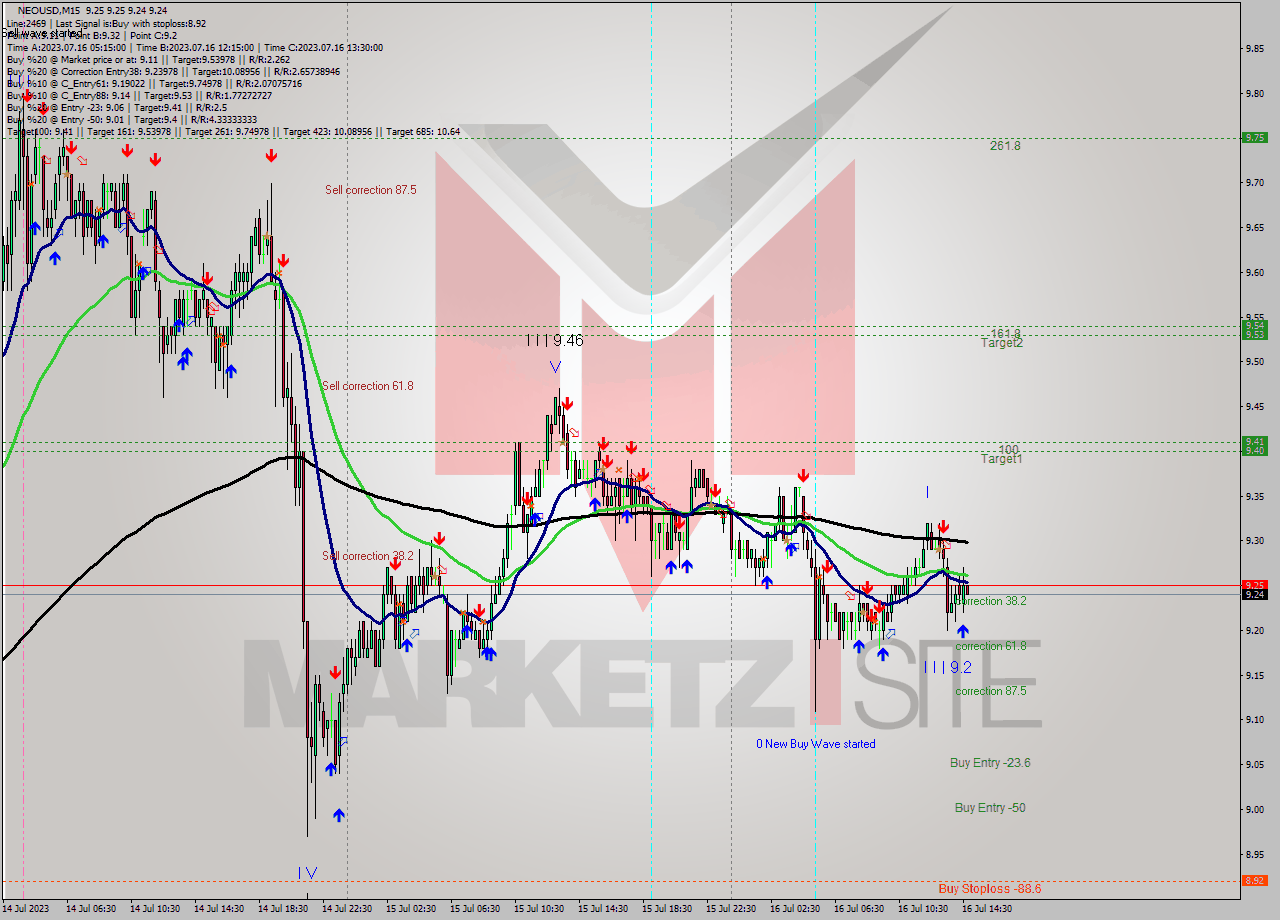Click '0 New Buy Wave started' text
The width and height of the screenshot is (1280, 920).
click(x=816, y=744)
